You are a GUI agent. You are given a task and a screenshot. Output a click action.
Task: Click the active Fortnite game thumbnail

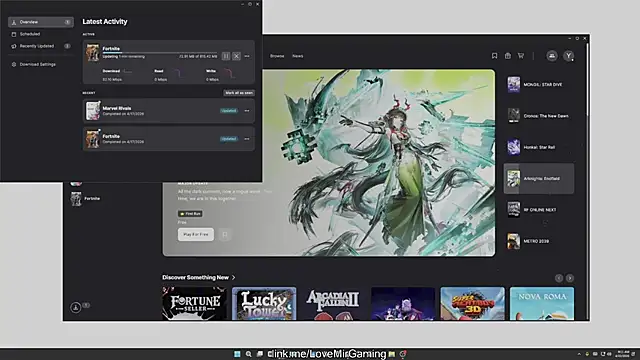[x=93, y=53]
